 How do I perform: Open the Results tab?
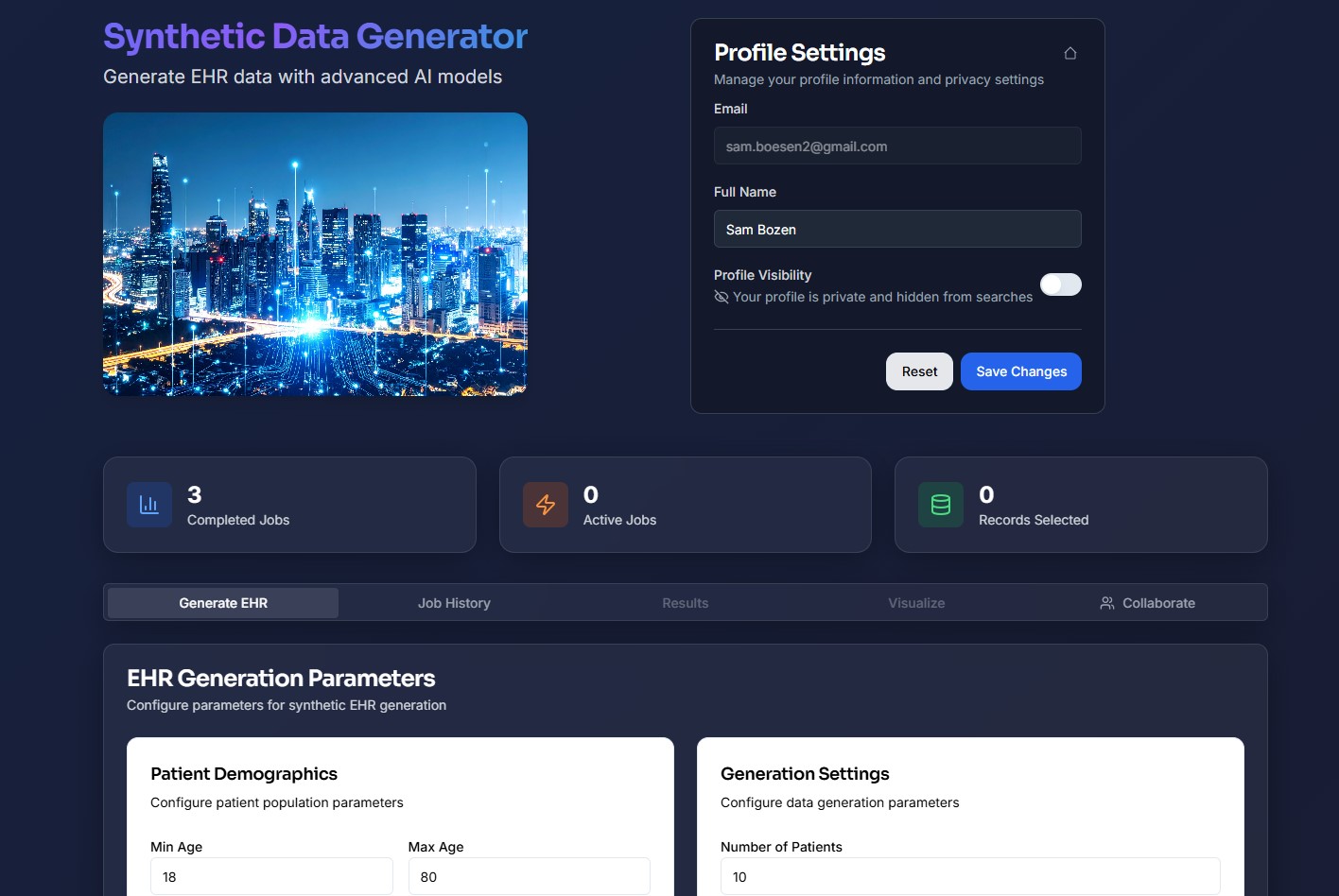[x=686, y=603]
